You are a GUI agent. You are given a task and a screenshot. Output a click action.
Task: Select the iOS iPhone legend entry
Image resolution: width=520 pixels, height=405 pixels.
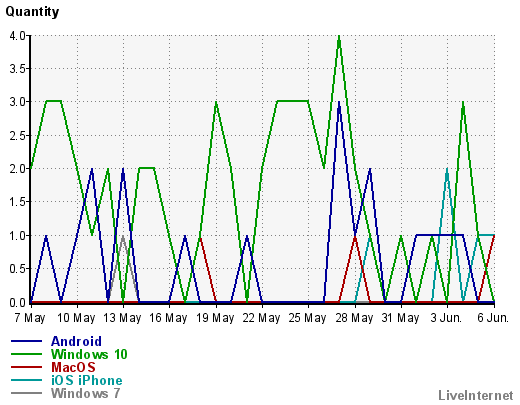pos(87,380)
